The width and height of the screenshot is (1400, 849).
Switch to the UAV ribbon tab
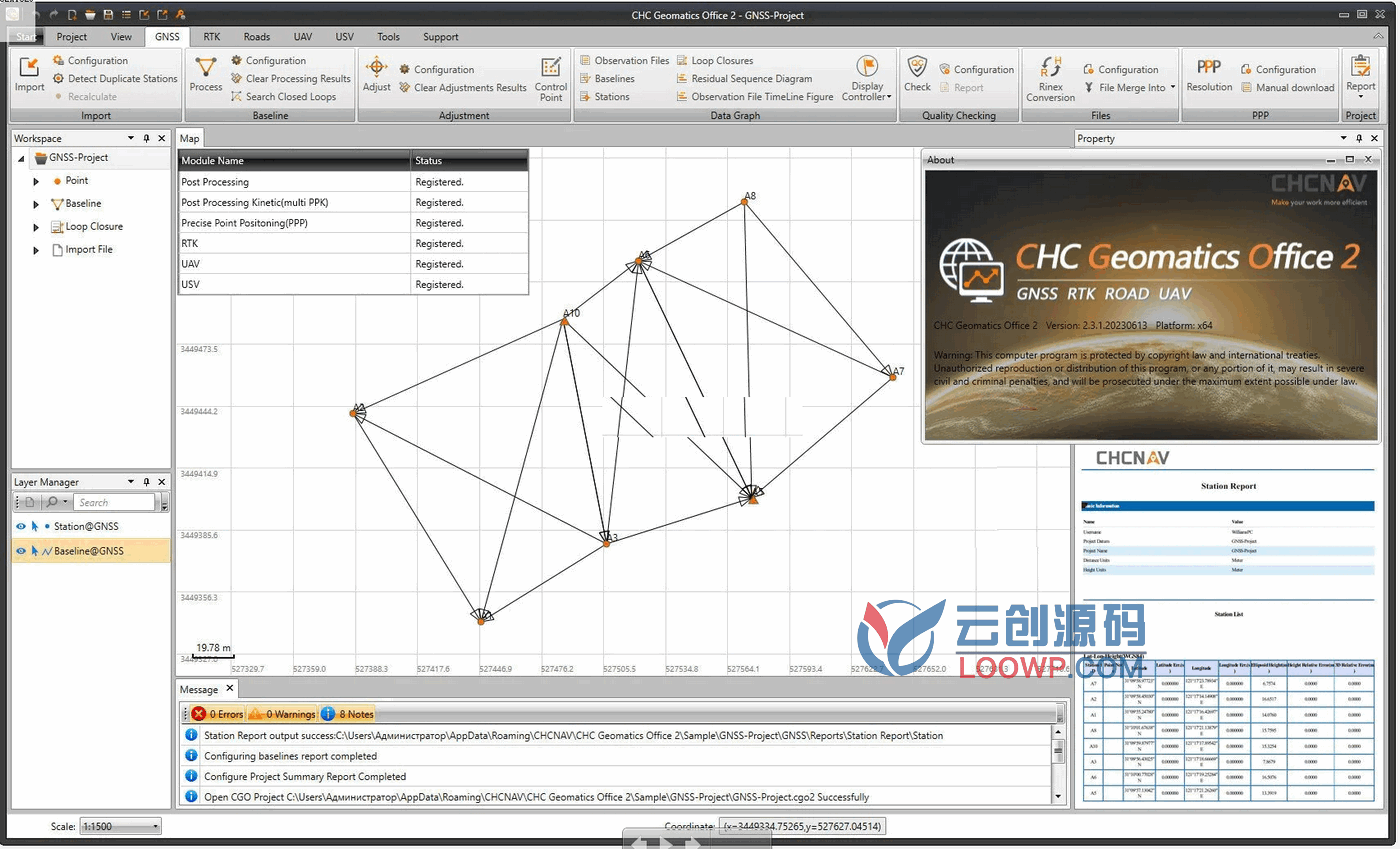click(303, 37)
